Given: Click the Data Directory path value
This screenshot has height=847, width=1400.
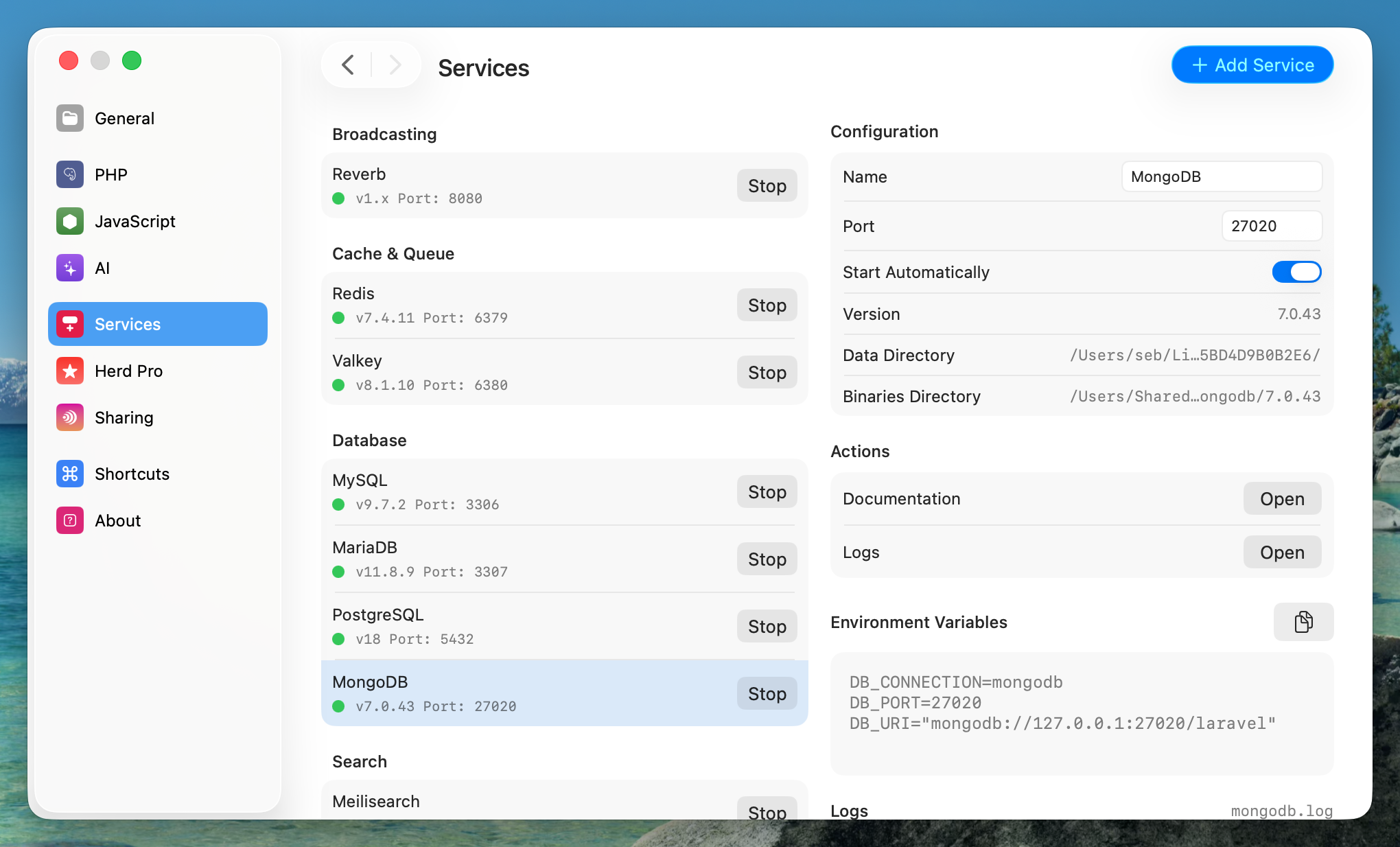Looking at the screenshot, I should (x=1195, y=355).
